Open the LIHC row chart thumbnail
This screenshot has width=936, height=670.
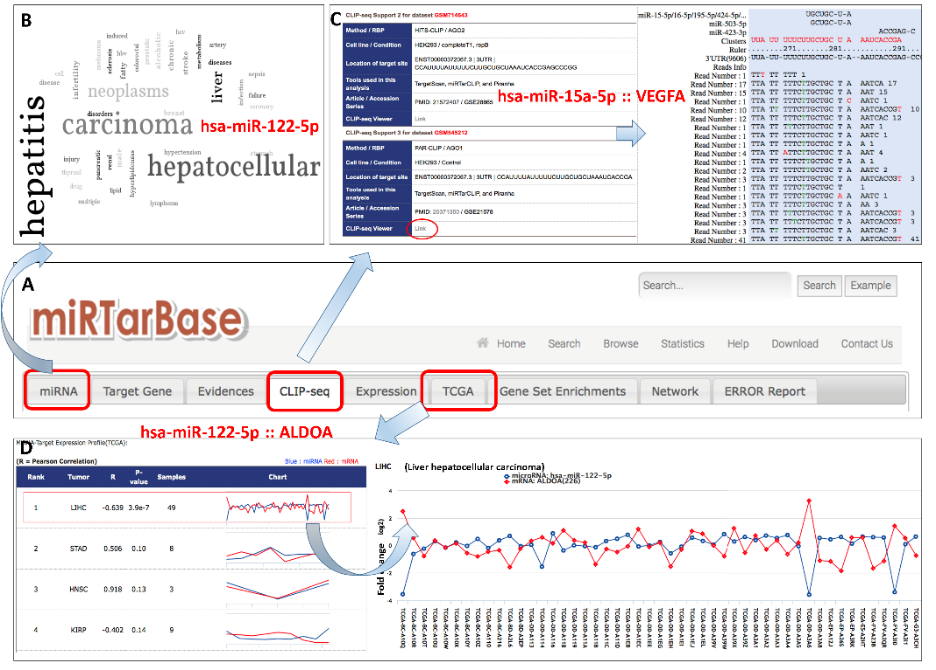pyautogui.click(x=277, y=508)
